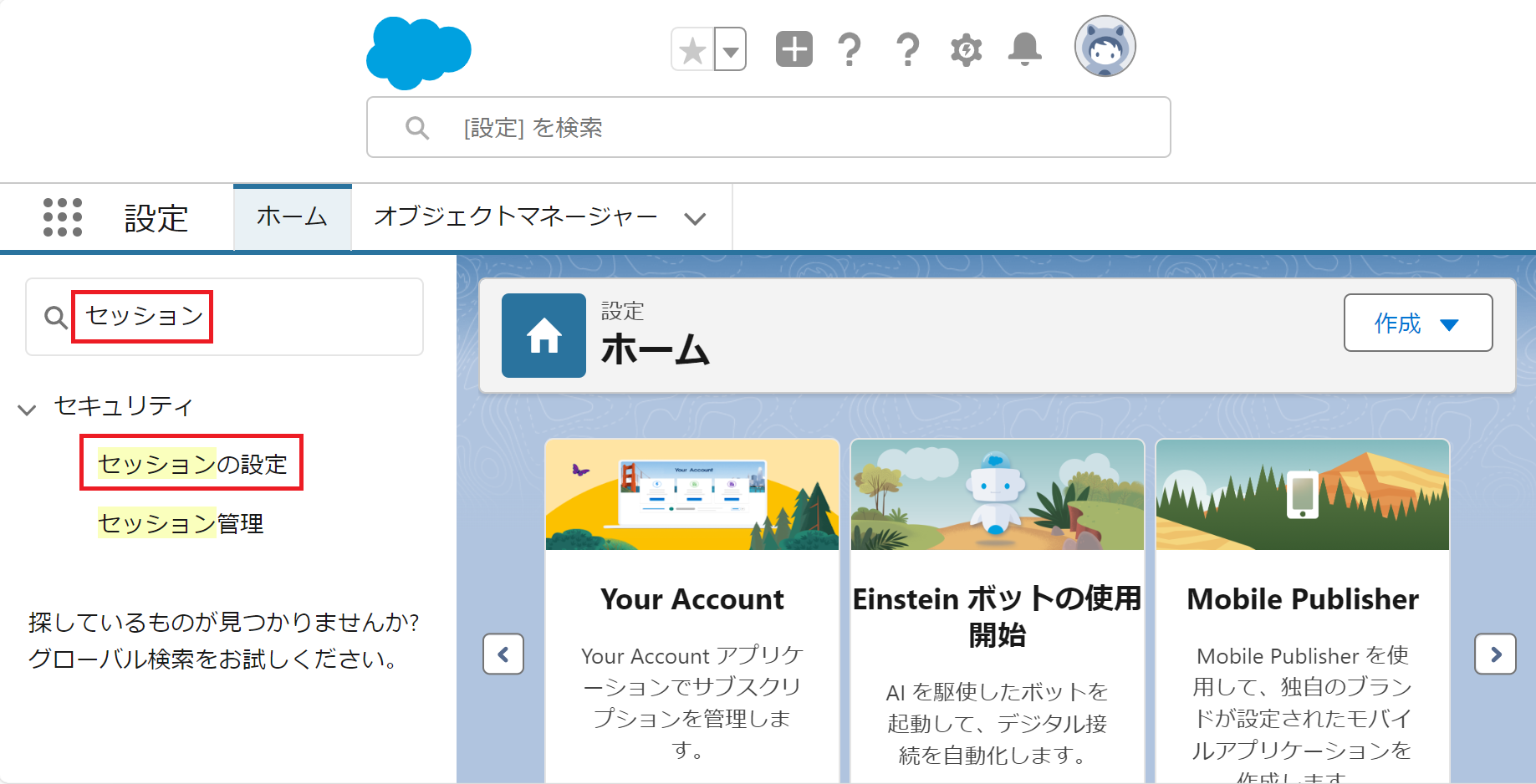
Task: Open the global actions plus icon
Action: tap(794, 49)
